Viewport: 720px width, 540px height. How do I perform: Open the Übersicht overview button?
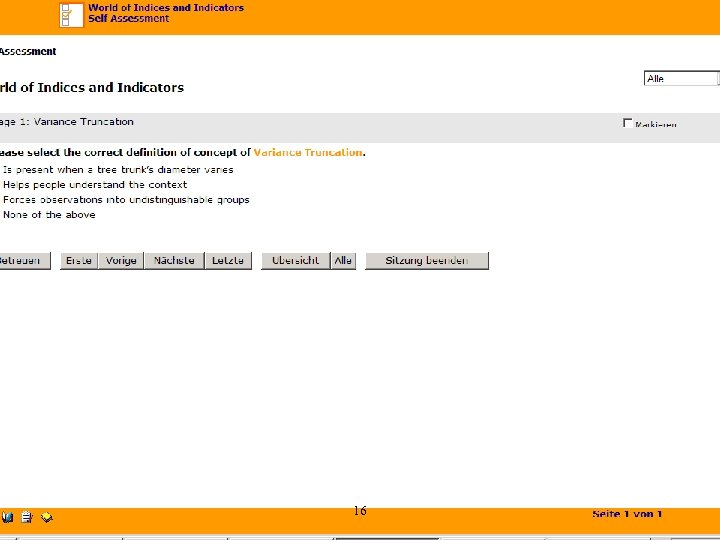296,261
